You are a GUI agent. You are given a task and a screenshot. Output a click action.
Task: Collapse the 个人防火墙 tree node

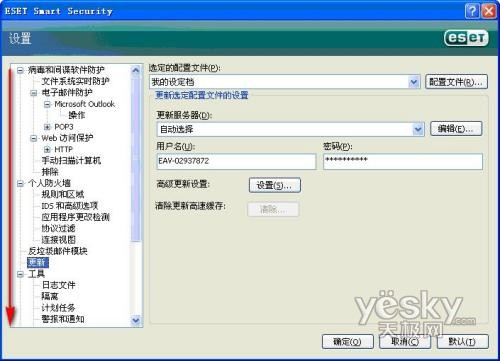click(x=20, y=183)
